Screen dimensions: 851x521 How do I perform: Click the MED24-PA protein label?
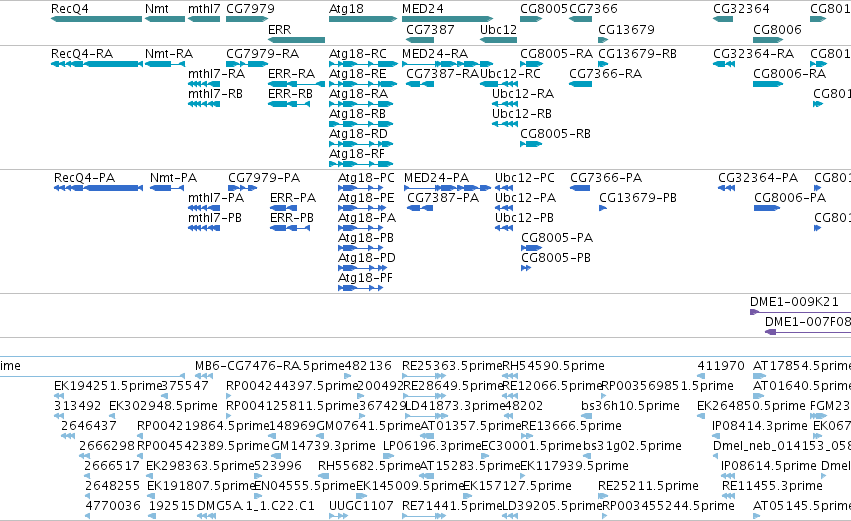tap(436, 179)
